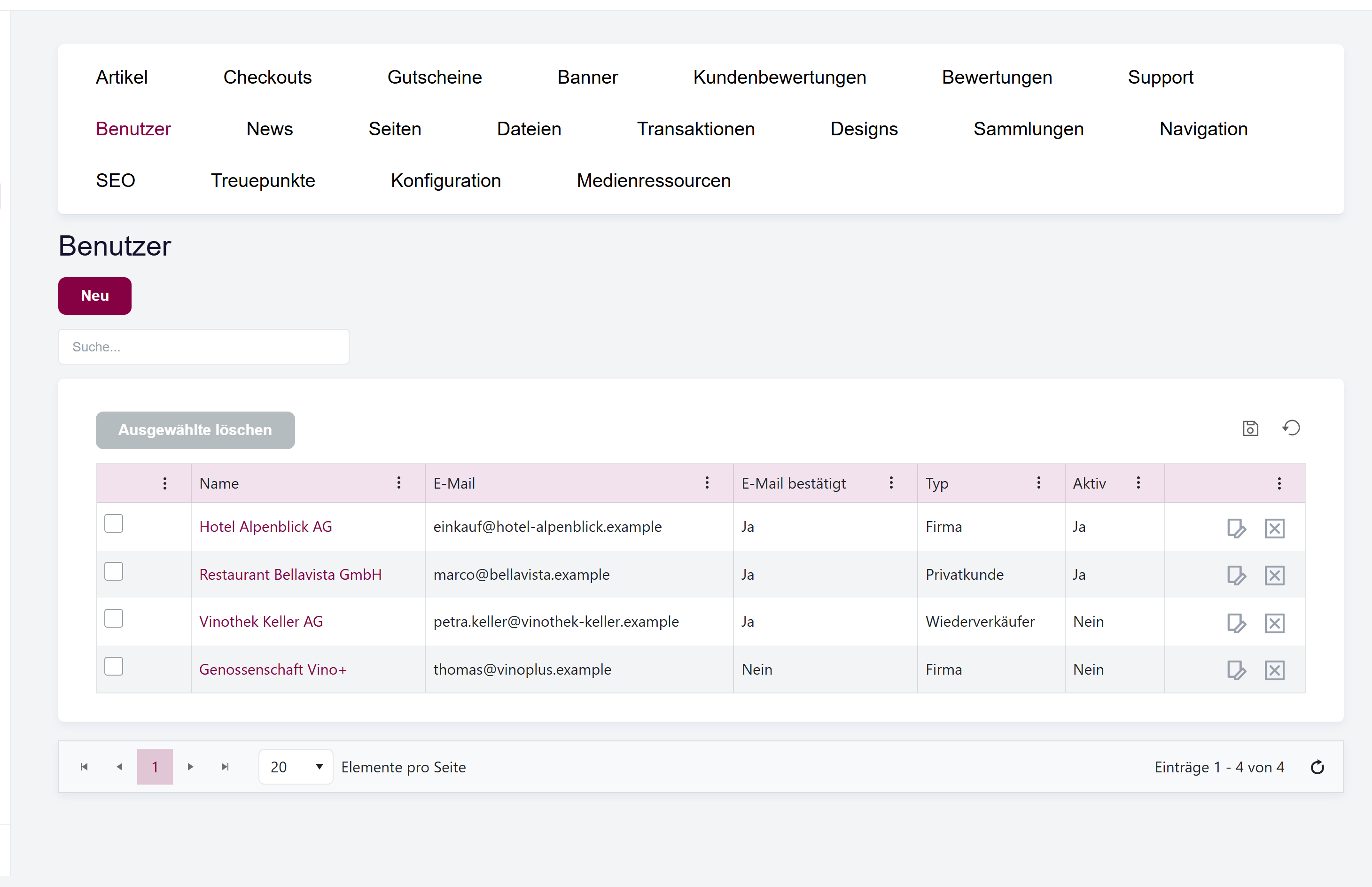The height and width of the screenshot is (887, 1372).
Task: Sort by the Name column header
Action: [219, 483]
